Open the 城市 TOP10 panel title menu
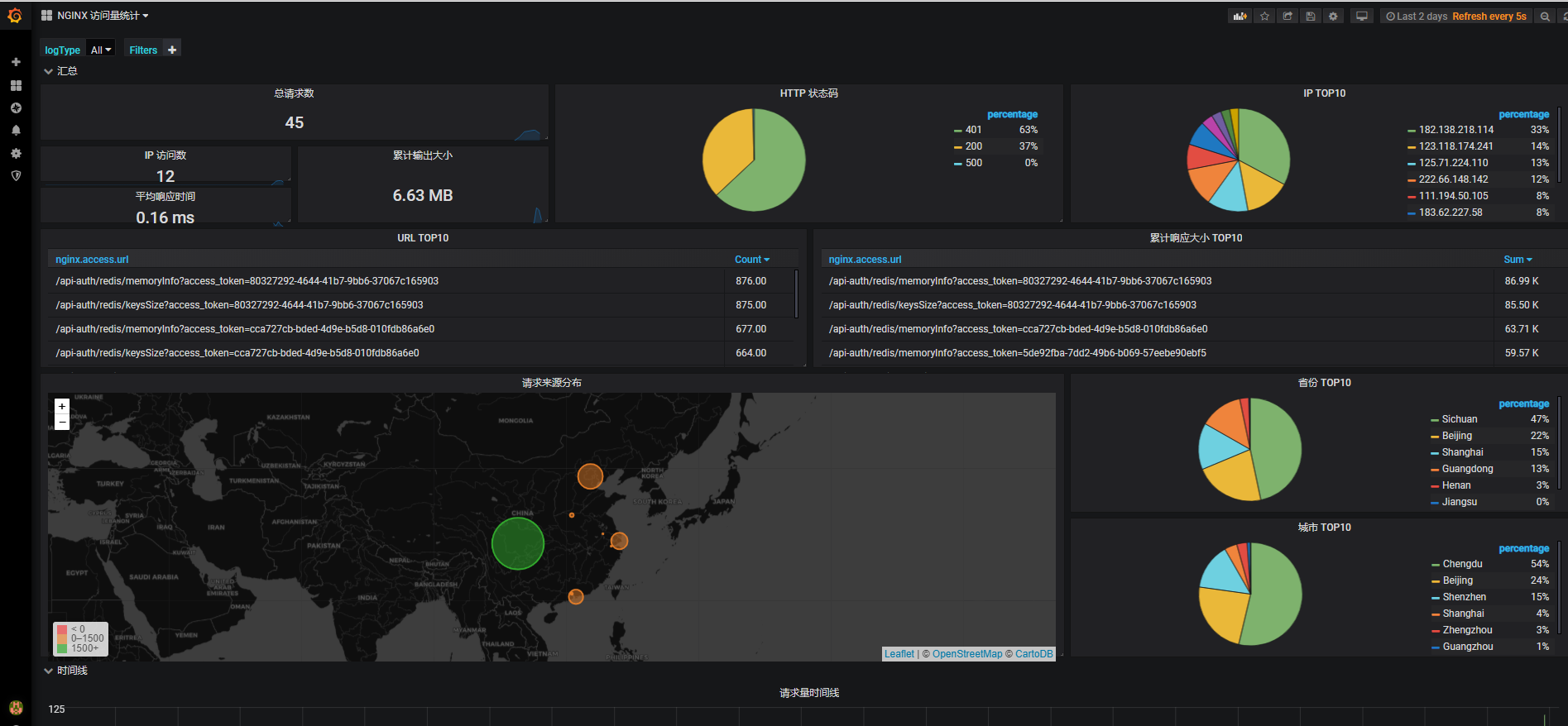Image resolution: width=1568 pixels, height=726 pixels. click(x=1324, y=528)
